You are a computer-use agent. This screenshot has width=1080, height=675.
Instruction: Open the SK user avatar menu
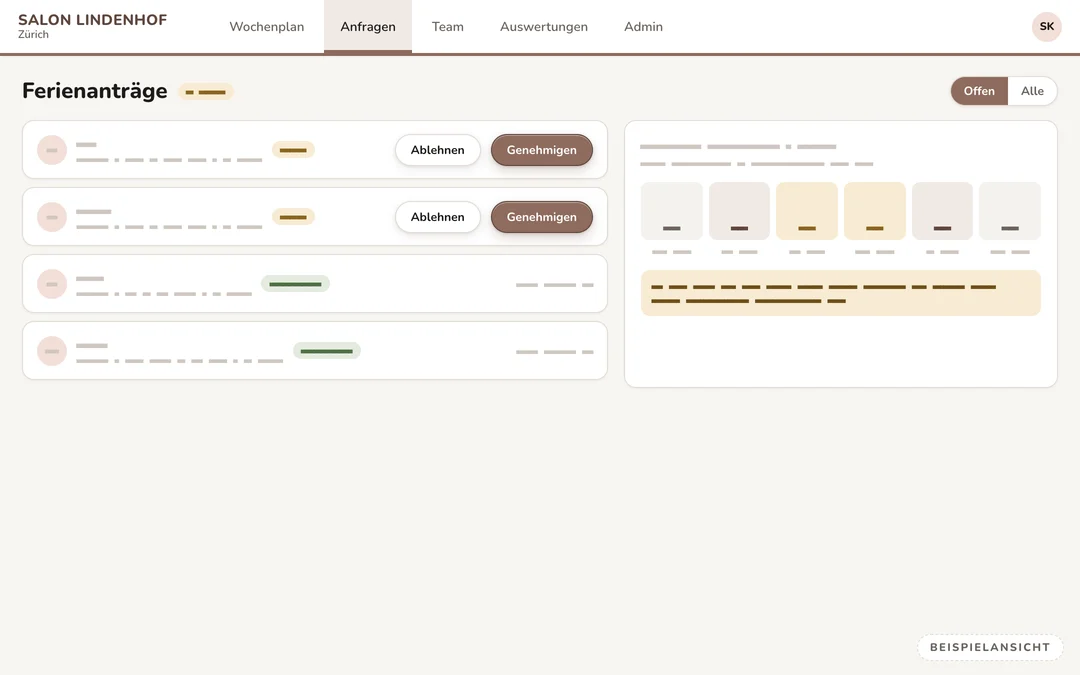point(1046,27)
